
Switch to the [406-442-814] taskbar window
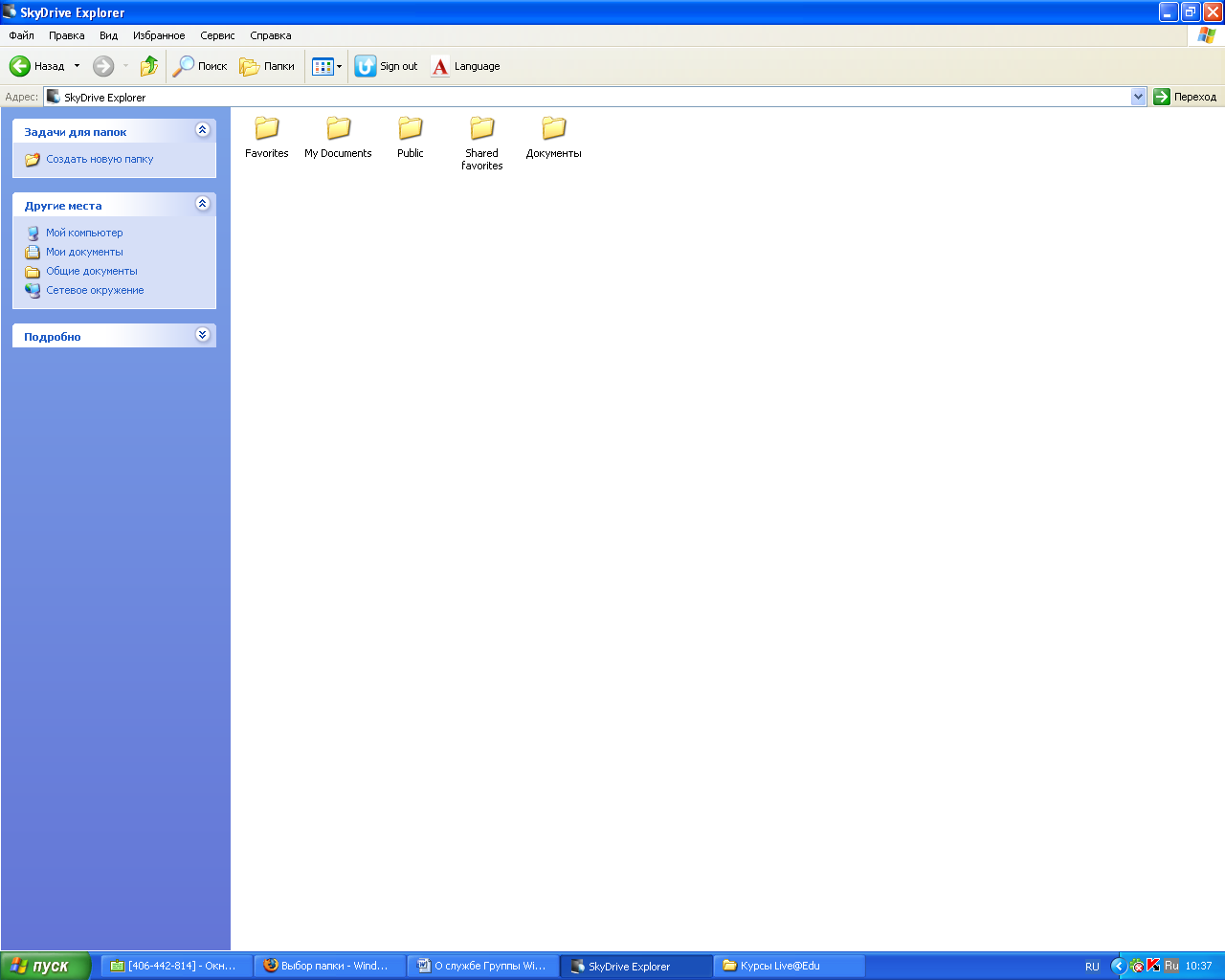[x=177, y=967]
